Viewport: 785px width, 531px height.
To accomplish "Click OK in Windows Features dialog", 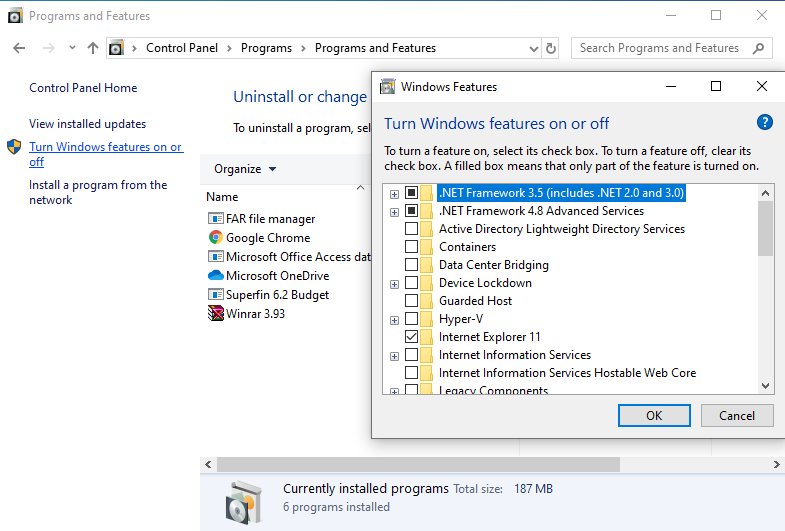I will click(x=654, y=415).
